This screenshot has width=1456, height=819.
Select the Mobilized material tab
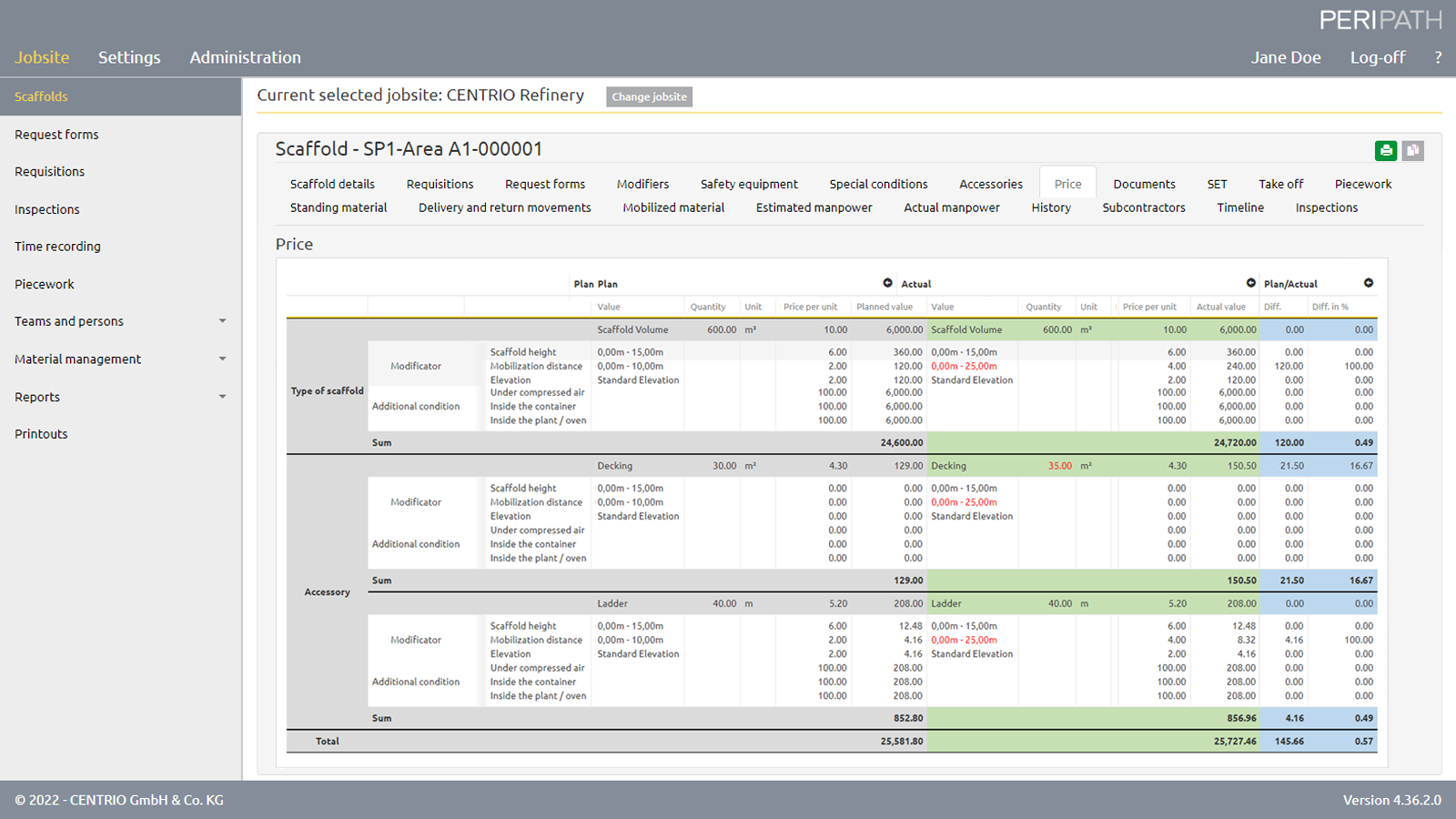click(673, 207)
